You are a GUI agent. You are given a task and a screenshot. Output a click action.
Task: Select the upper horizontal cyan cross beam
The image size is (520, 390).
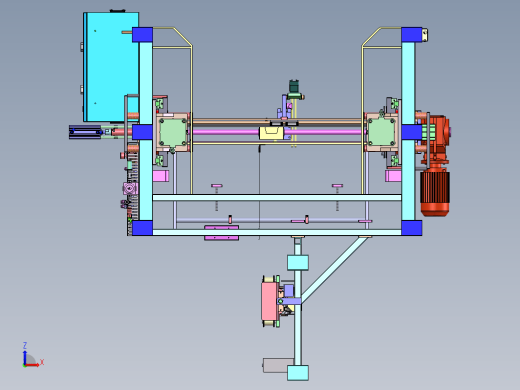pyautogui.click(x=277, y=198)
